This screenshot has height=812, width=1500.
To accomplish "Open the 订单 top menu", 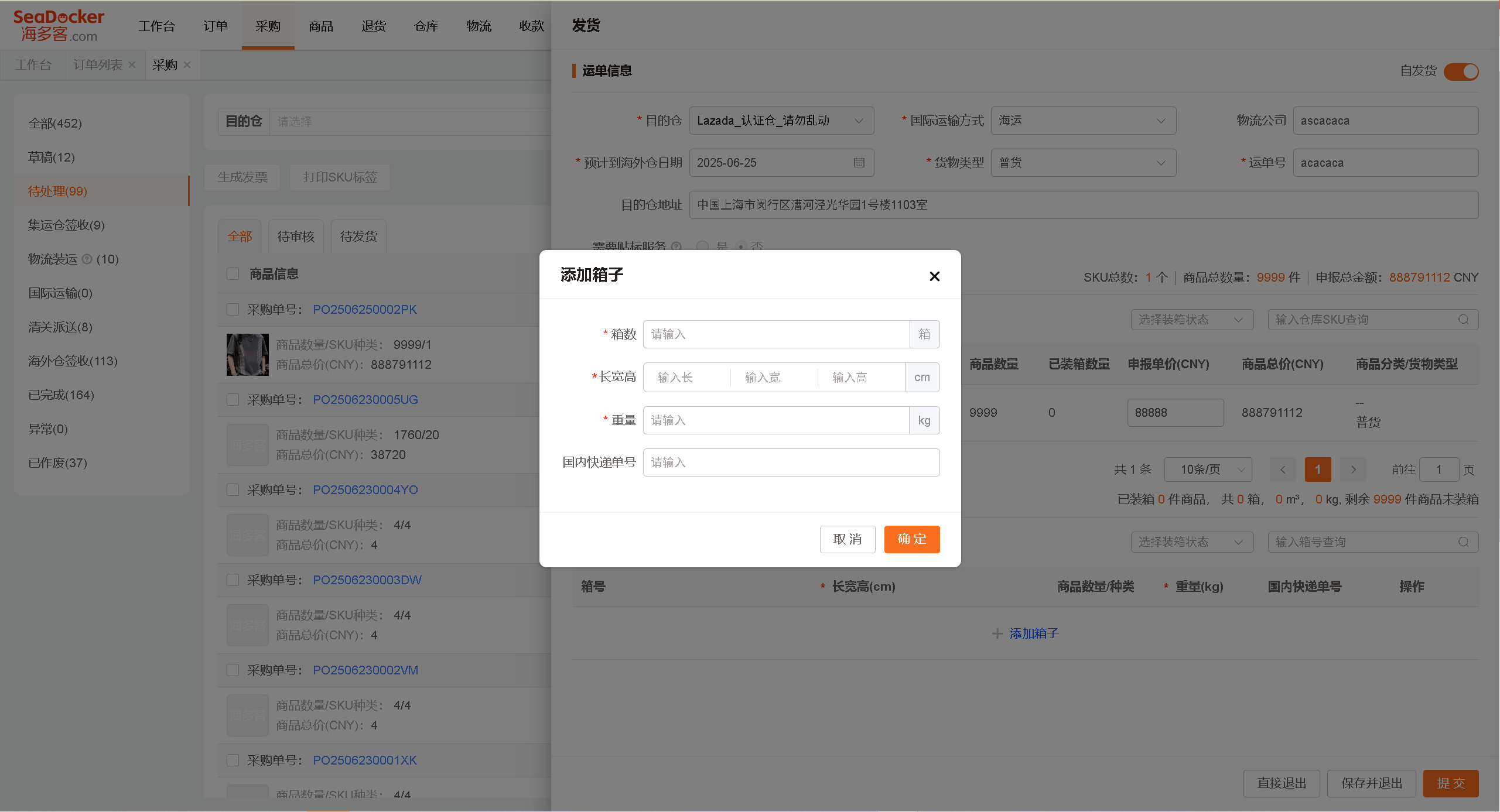I will click(216, 26).
